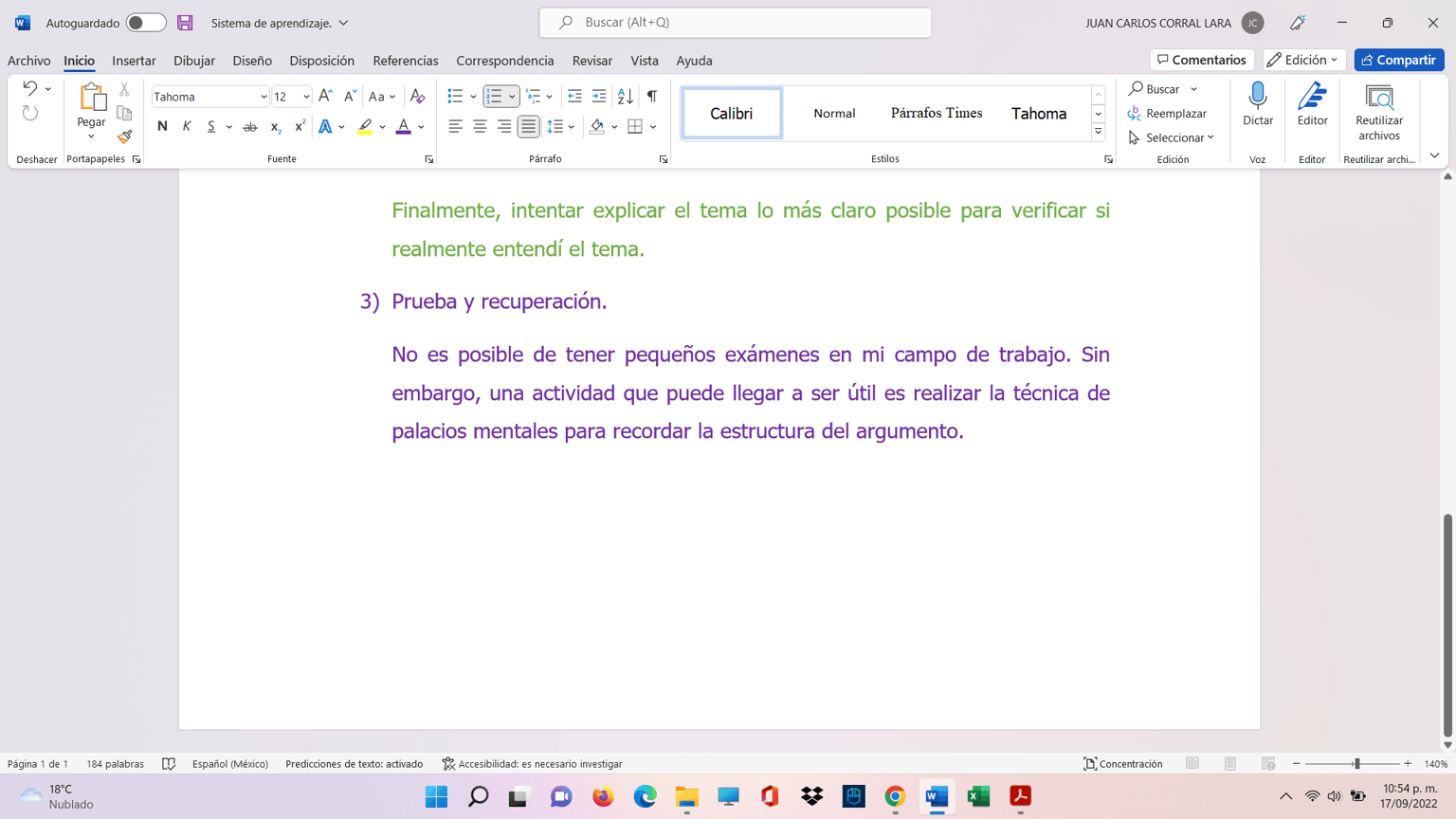Center align the text
The height and width of the screenshot is (819, 1456).
(480, 126)
